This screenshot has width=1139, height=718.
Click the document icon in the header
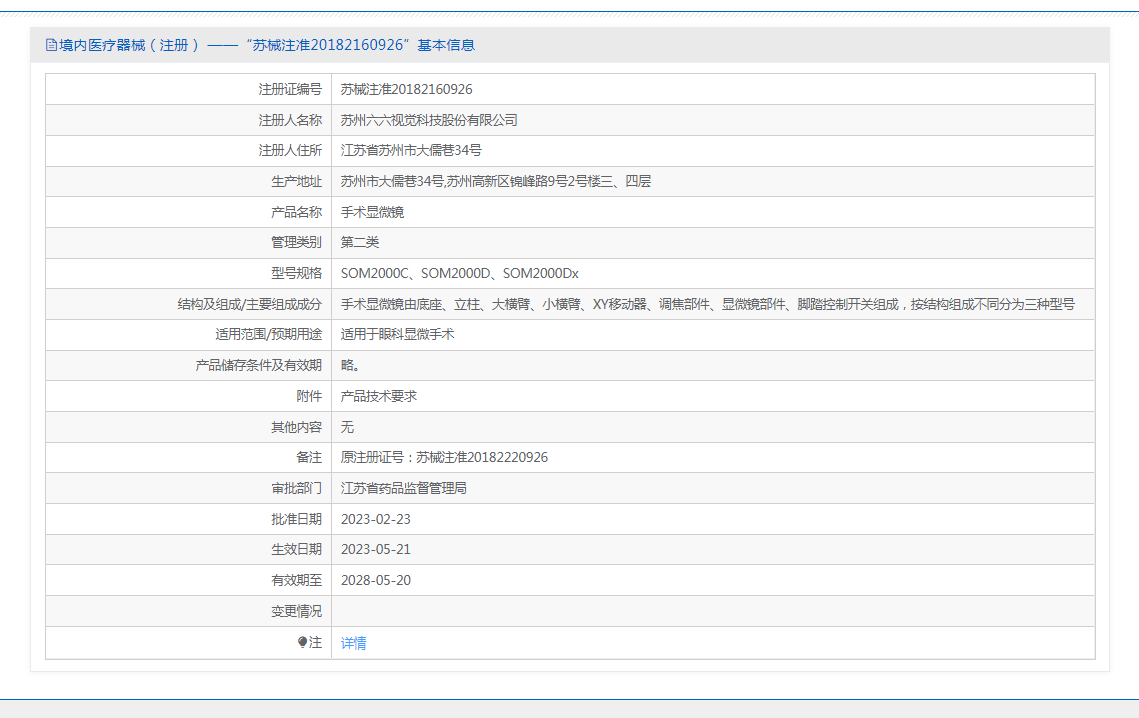tap(51, 45)
